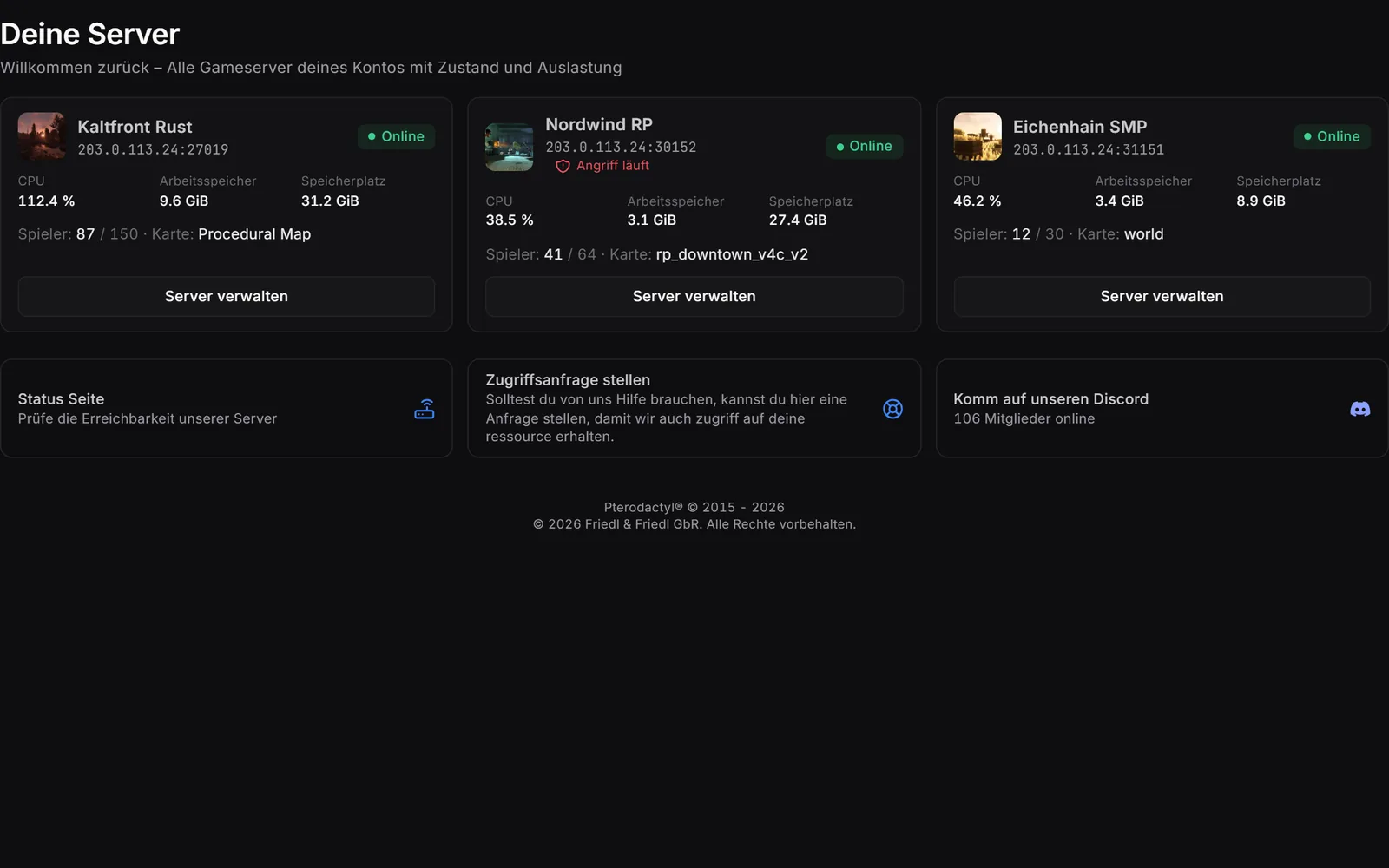
Task: Click CPU value 112.4 %
Action: [47, 201]
